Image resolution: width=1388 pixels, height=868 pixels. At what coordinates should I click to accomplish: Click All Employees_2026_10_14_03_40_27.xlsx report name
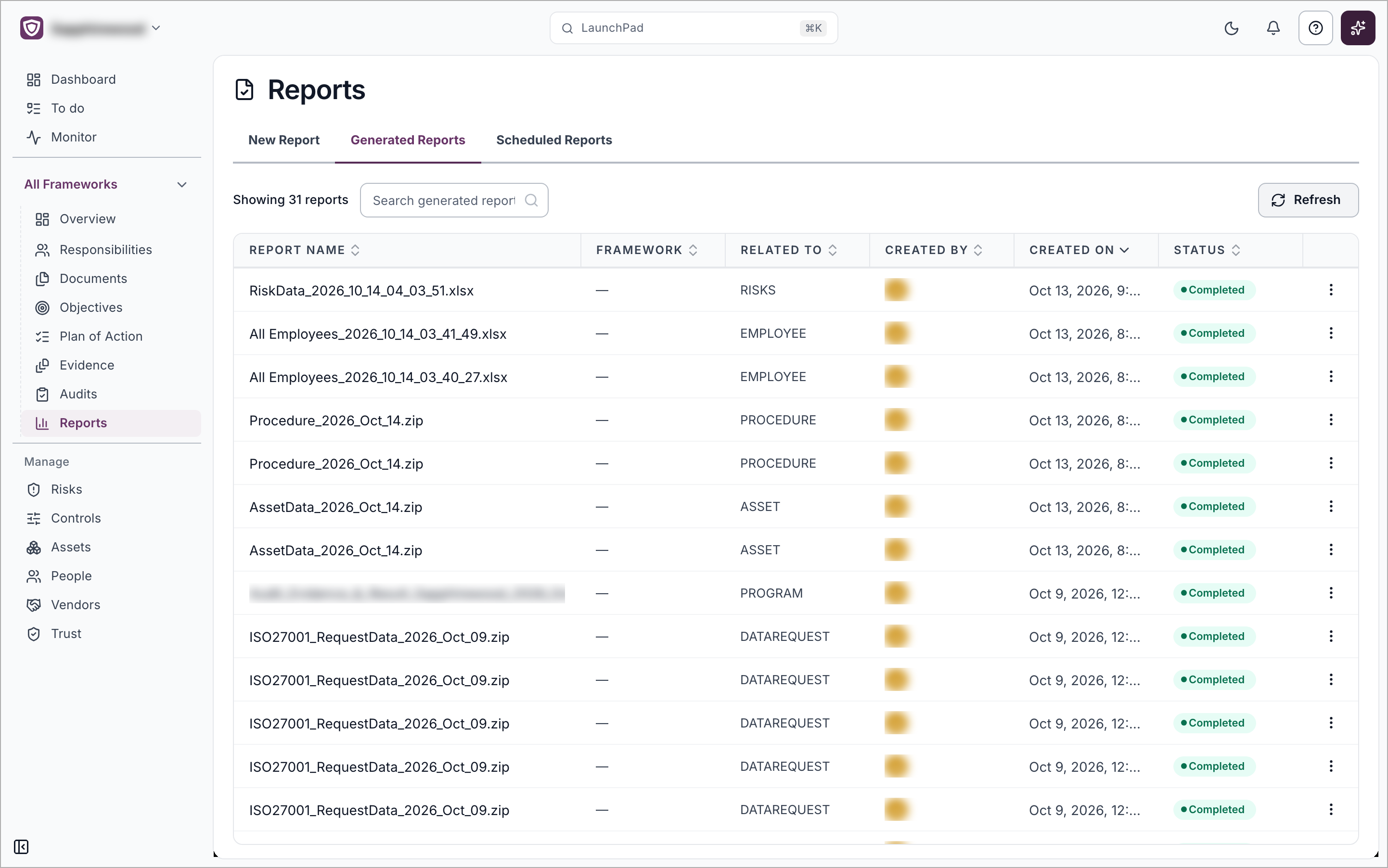click(x=378, y=377)
